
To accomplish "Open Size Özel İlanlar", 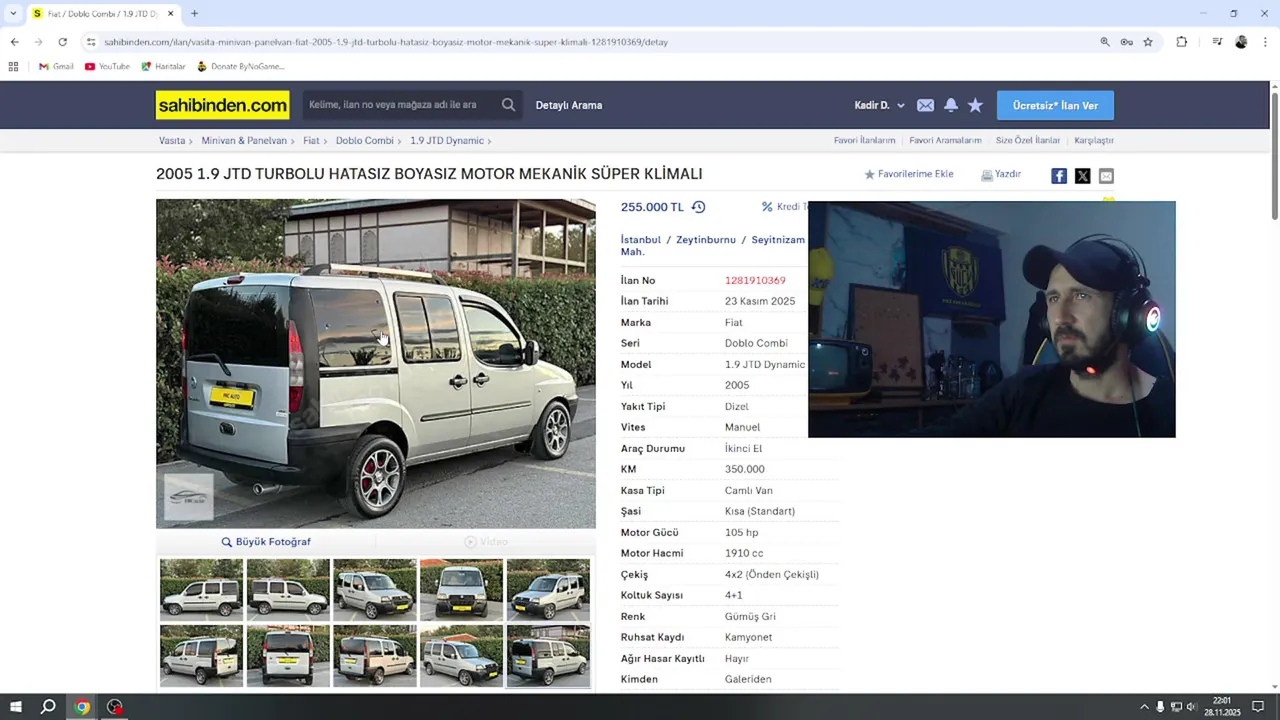I will coord(1027,141).
